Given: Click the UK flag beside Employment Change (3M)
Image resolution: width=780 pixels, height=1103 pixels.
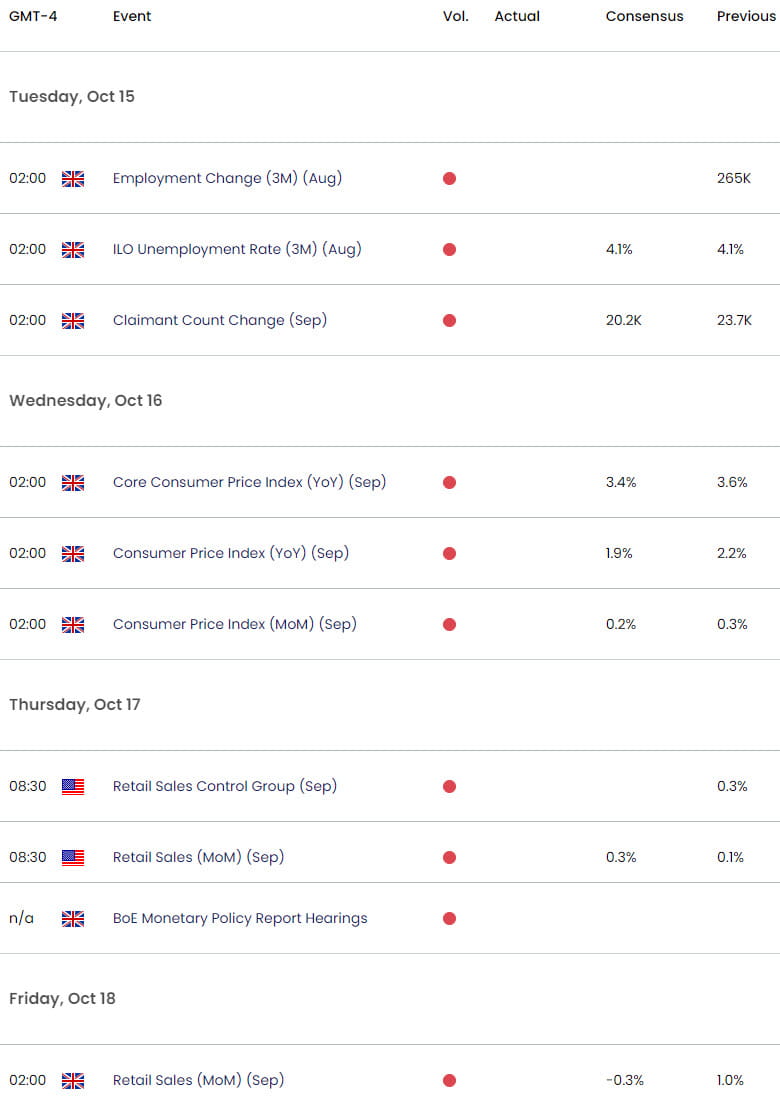Looking at the screenshot, I should (x=72, y=178).
